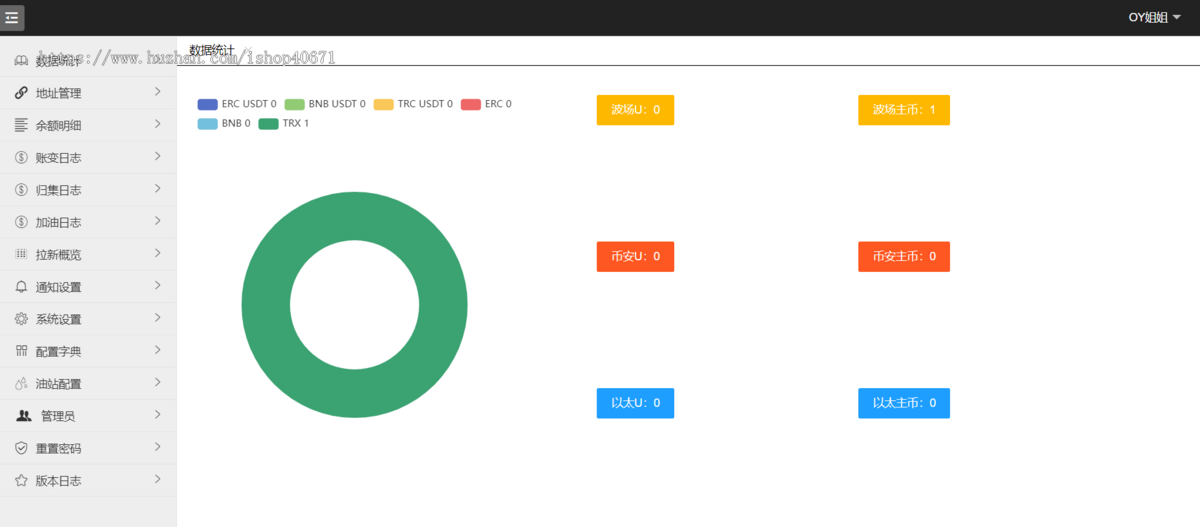
Task: Click the dollar icon beside 账变日志
Action: pos(21,158)
